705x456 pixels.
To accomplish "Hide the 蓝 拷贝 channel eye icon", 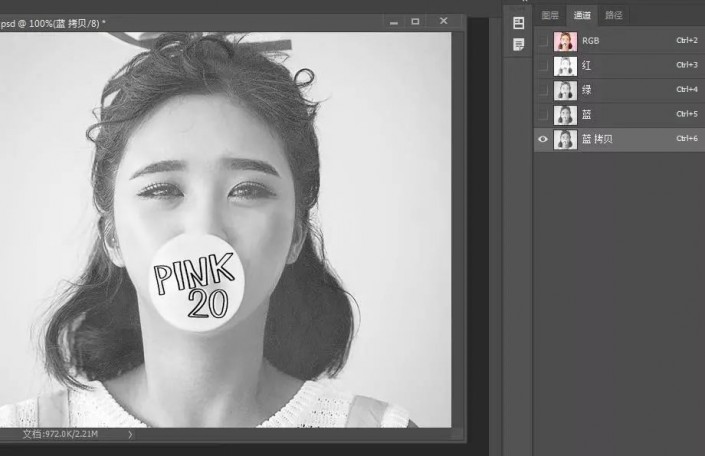I will point(543,139).
